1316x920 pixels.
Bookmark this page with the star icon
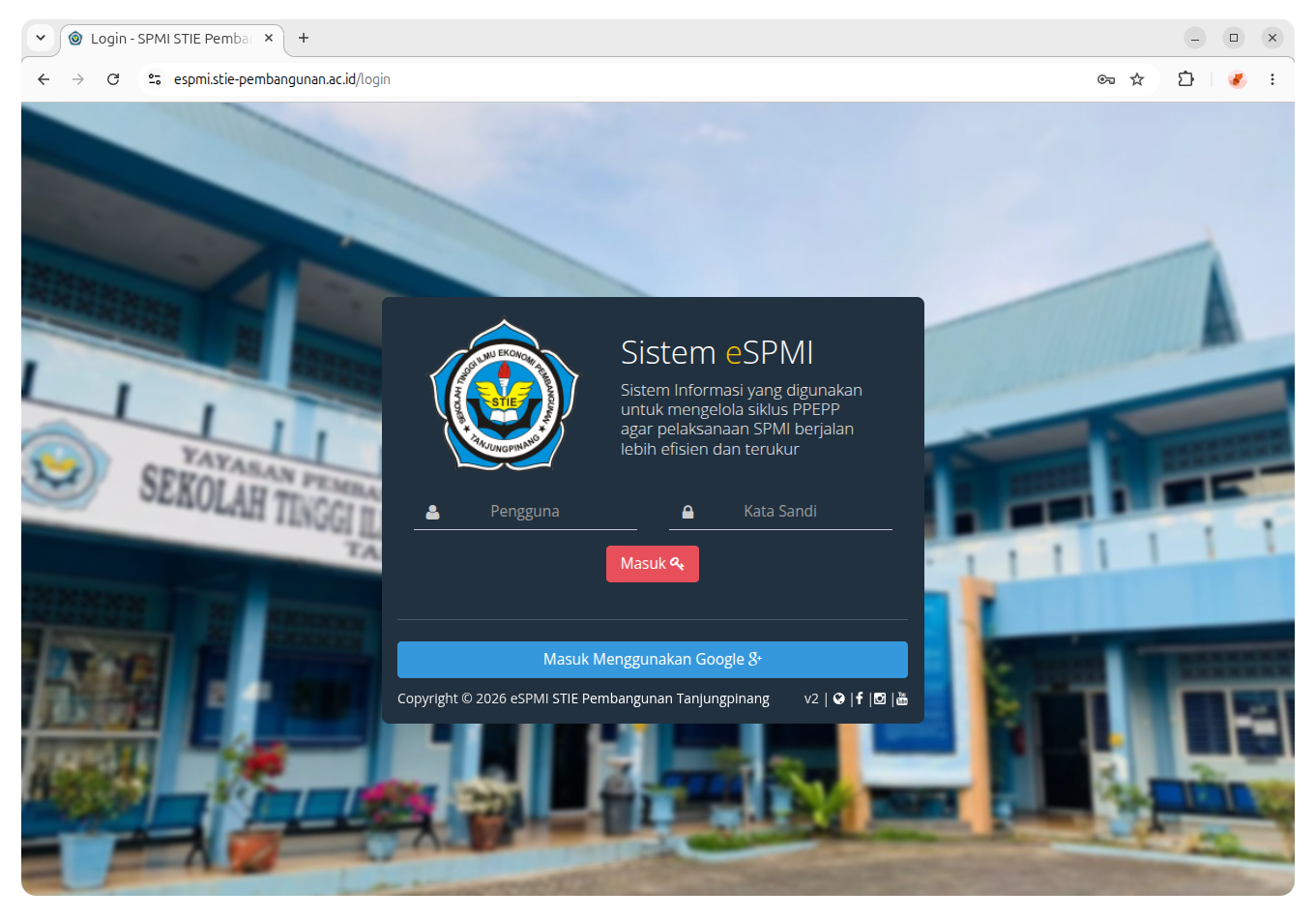[x=1137, y=79]
